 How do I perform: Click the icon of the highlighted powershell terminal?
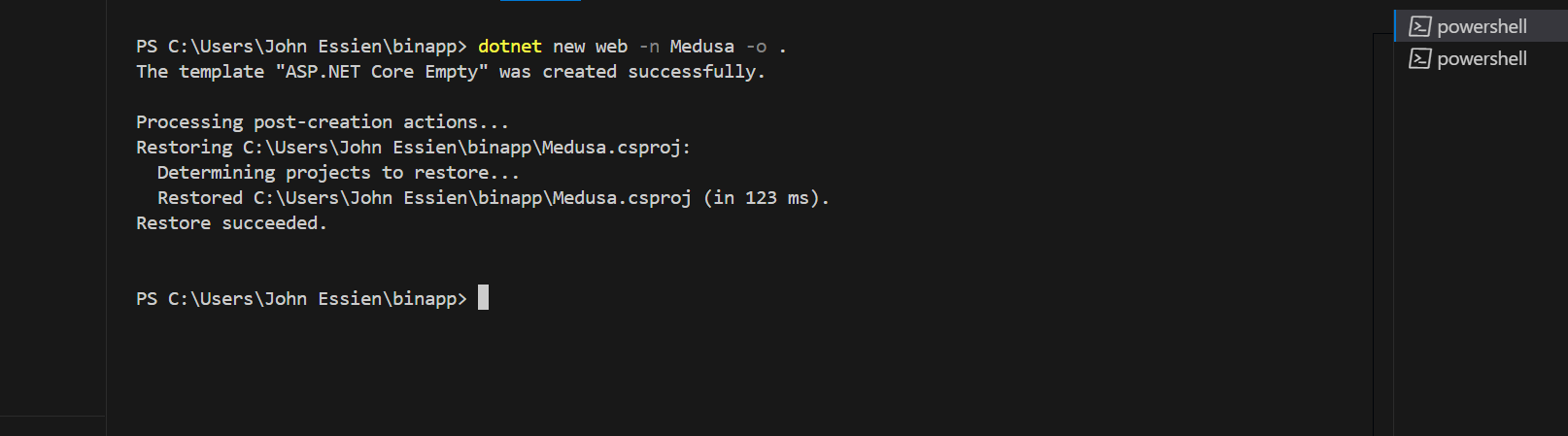click(x=1419, y=26)
